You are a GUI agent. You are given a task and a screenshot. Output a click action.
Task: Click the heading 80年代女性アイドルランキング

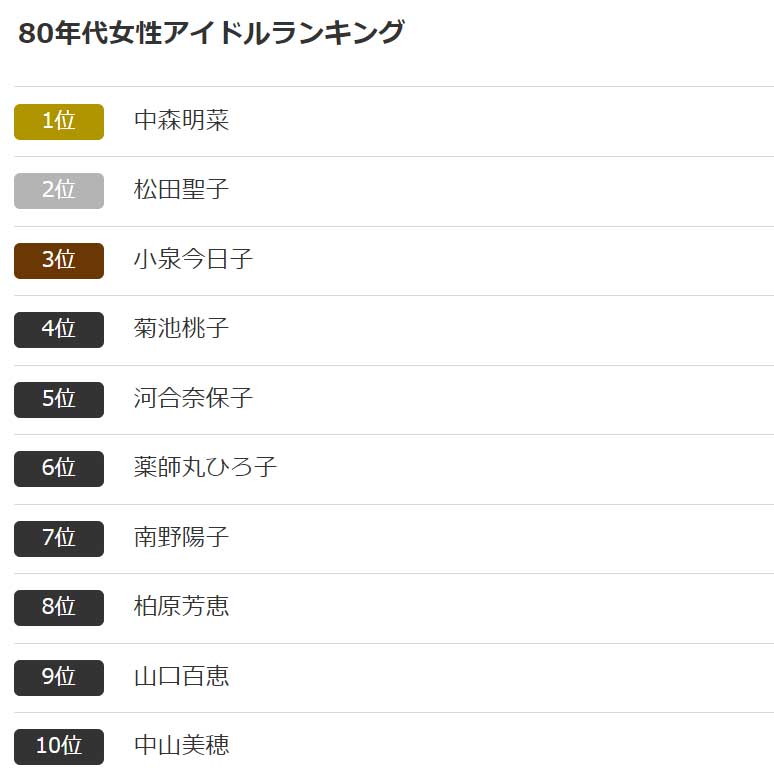click(211, 33)
